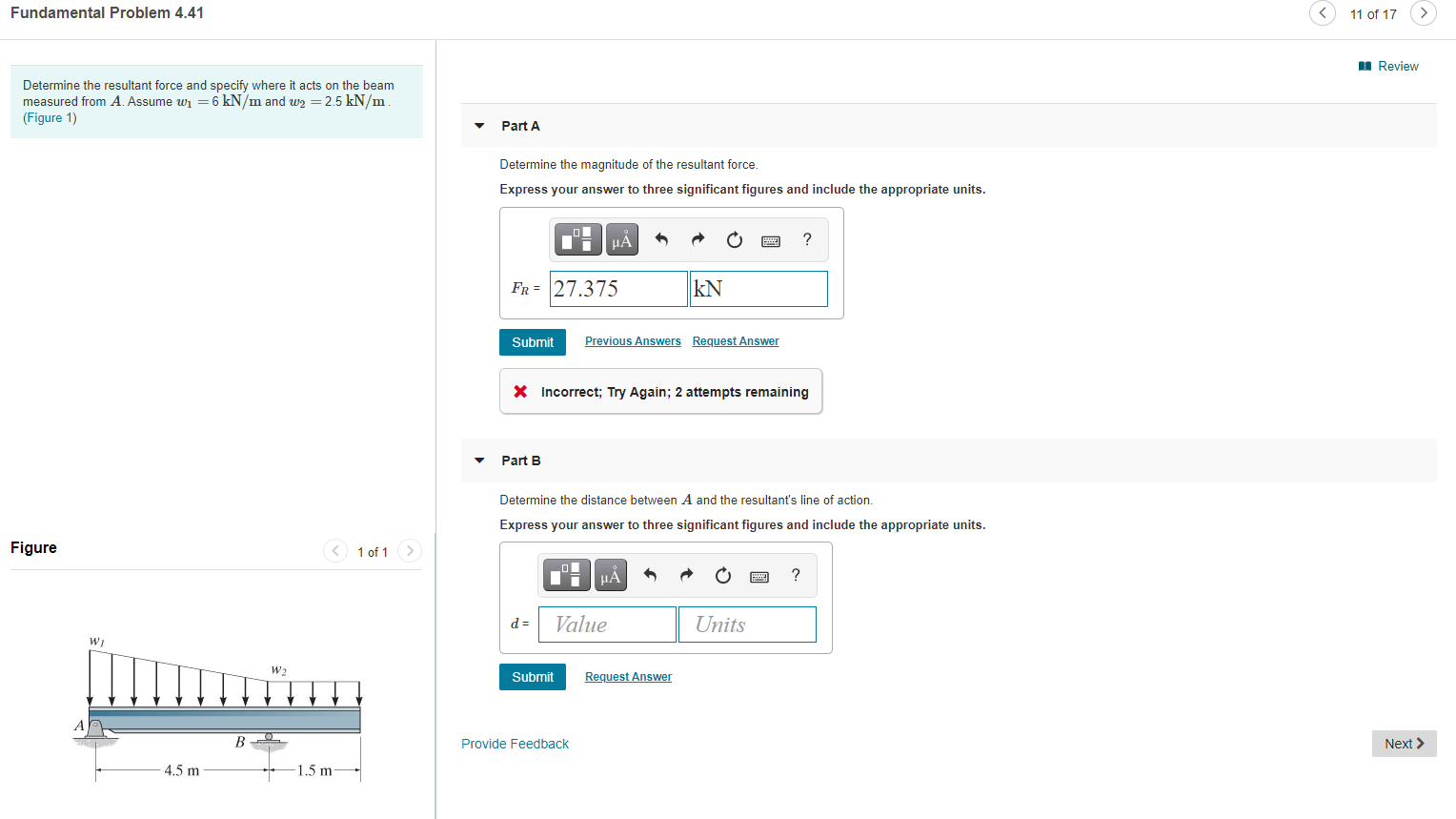1456x819 pixels.
Task: Open Previous Answers for Part A
Action: pos(633,341)
